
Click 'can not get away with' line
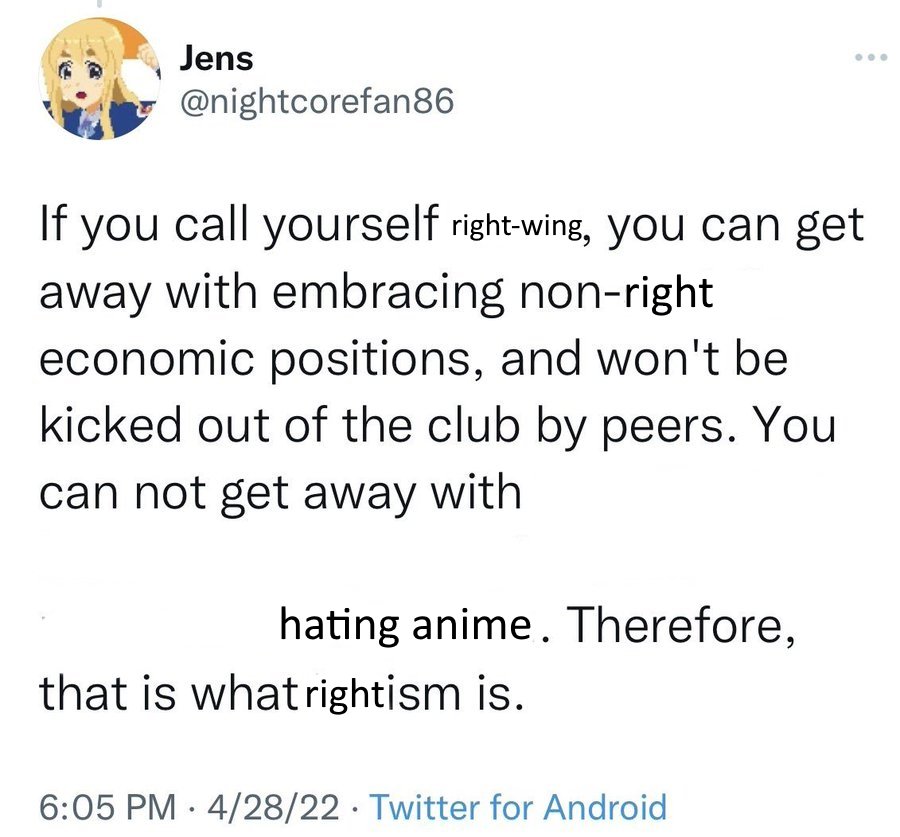coord(280,493)
